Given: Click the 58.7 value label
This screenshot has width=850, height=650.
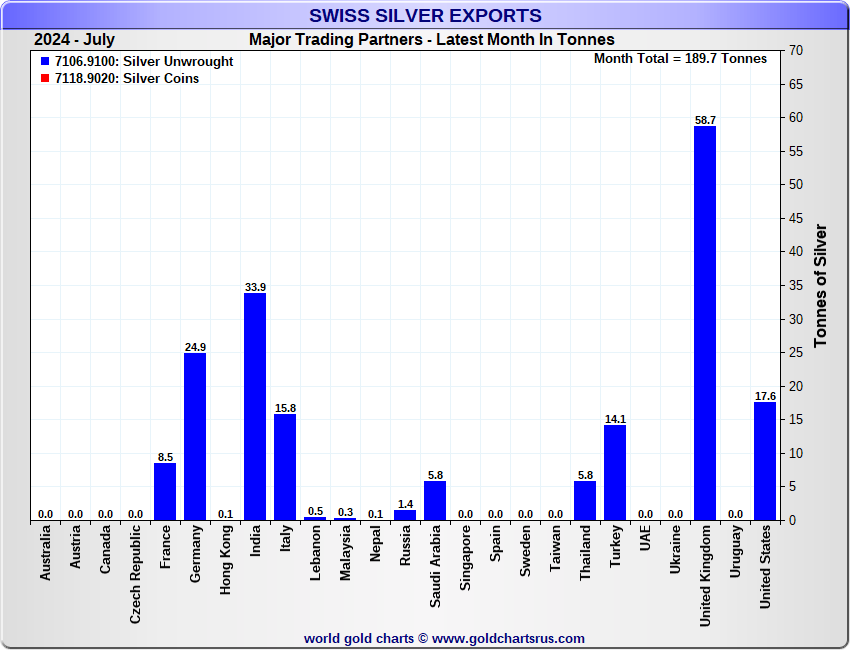Looking at the screenshot, I should pos(705,120).
